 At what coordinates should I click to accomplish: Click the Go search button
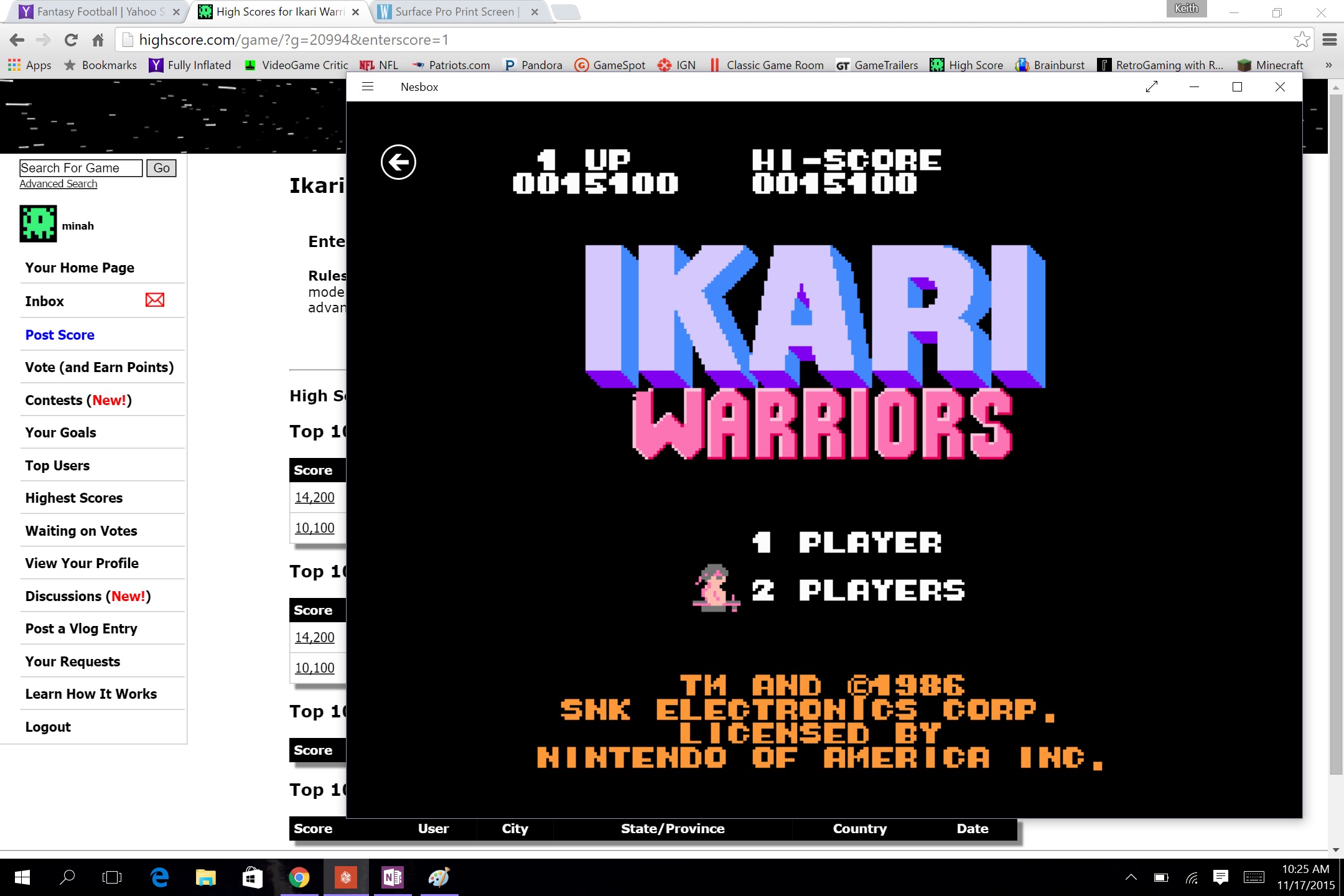[161, 168]
